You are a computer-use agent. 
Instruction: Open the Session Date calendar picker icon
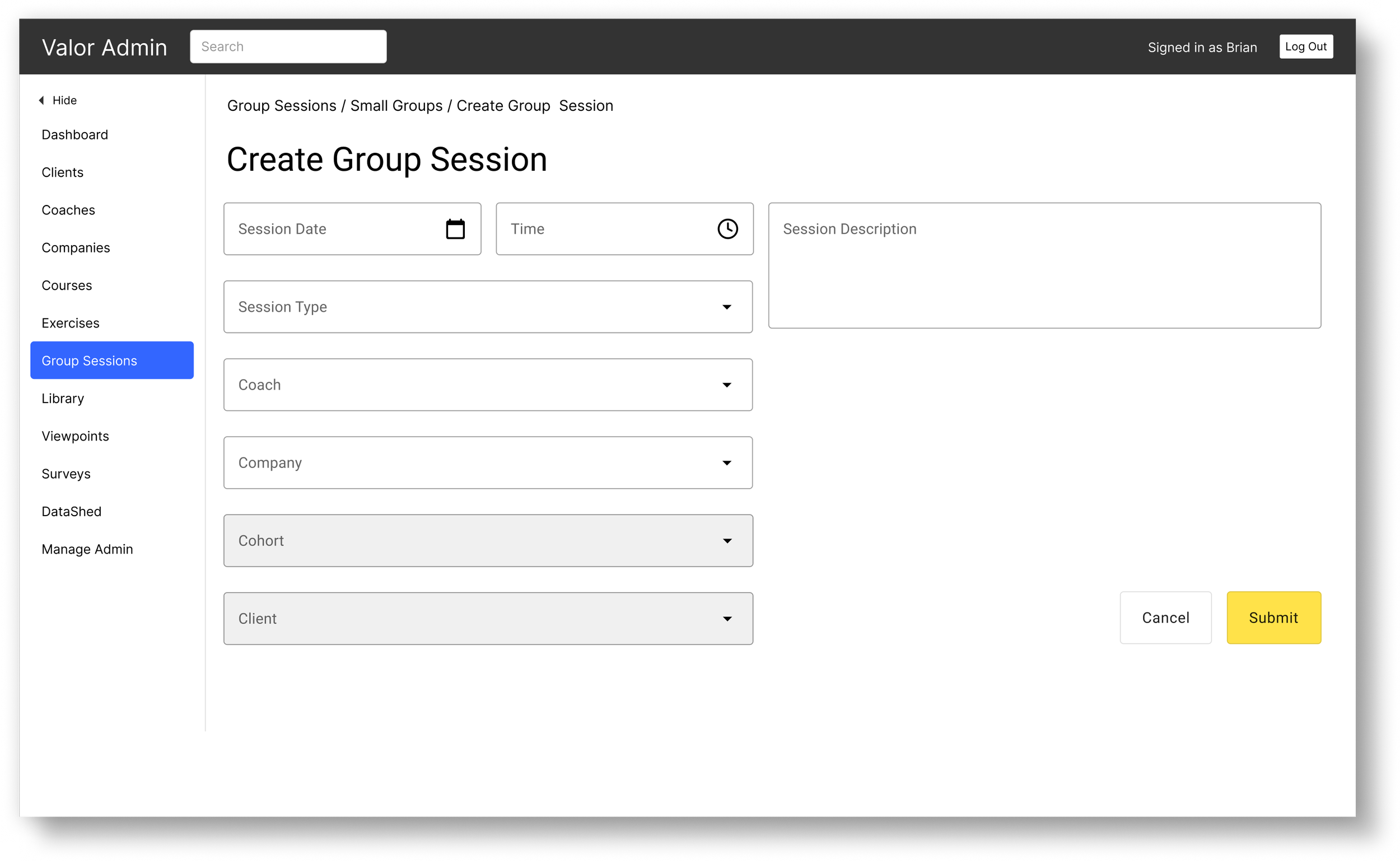pyautogui.click(x=455, y=229)
